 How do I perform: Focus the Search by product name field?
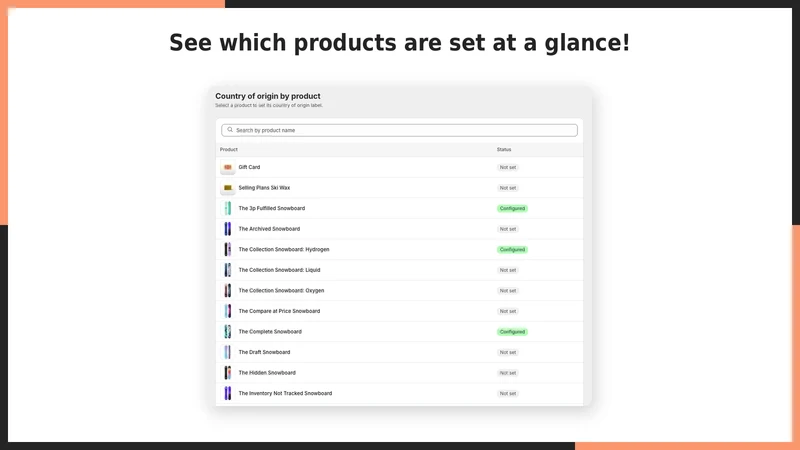pos(399,130)
